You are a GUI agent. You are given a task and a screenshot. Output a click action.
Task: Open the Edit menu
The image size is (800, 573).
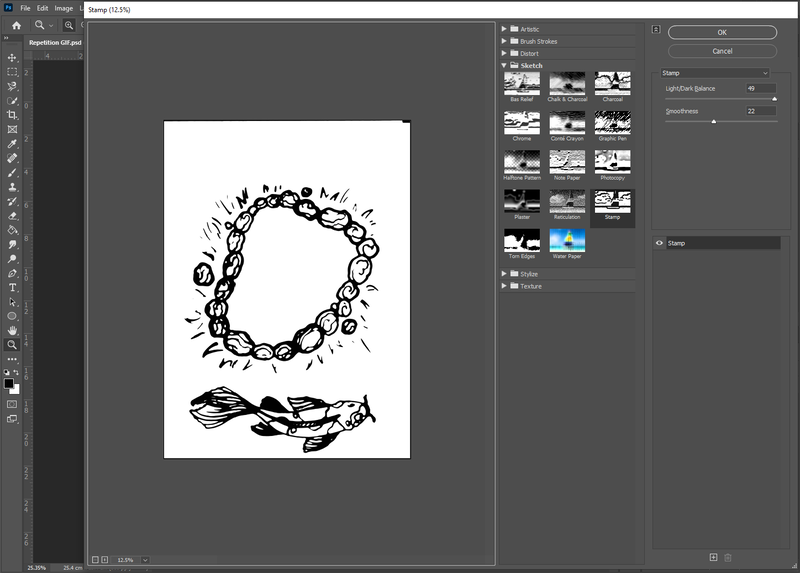click(42, 8)
